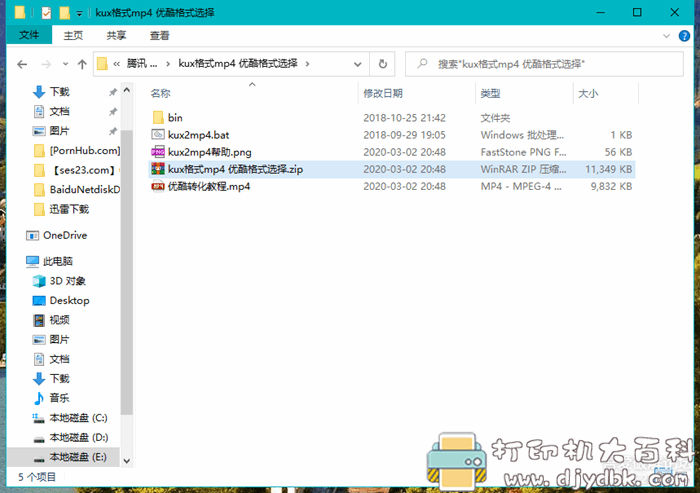This screenshot has height=493, width=700.
Task: Click the kux格式mp4 breadcrumb segment
Action: (238, 64)
